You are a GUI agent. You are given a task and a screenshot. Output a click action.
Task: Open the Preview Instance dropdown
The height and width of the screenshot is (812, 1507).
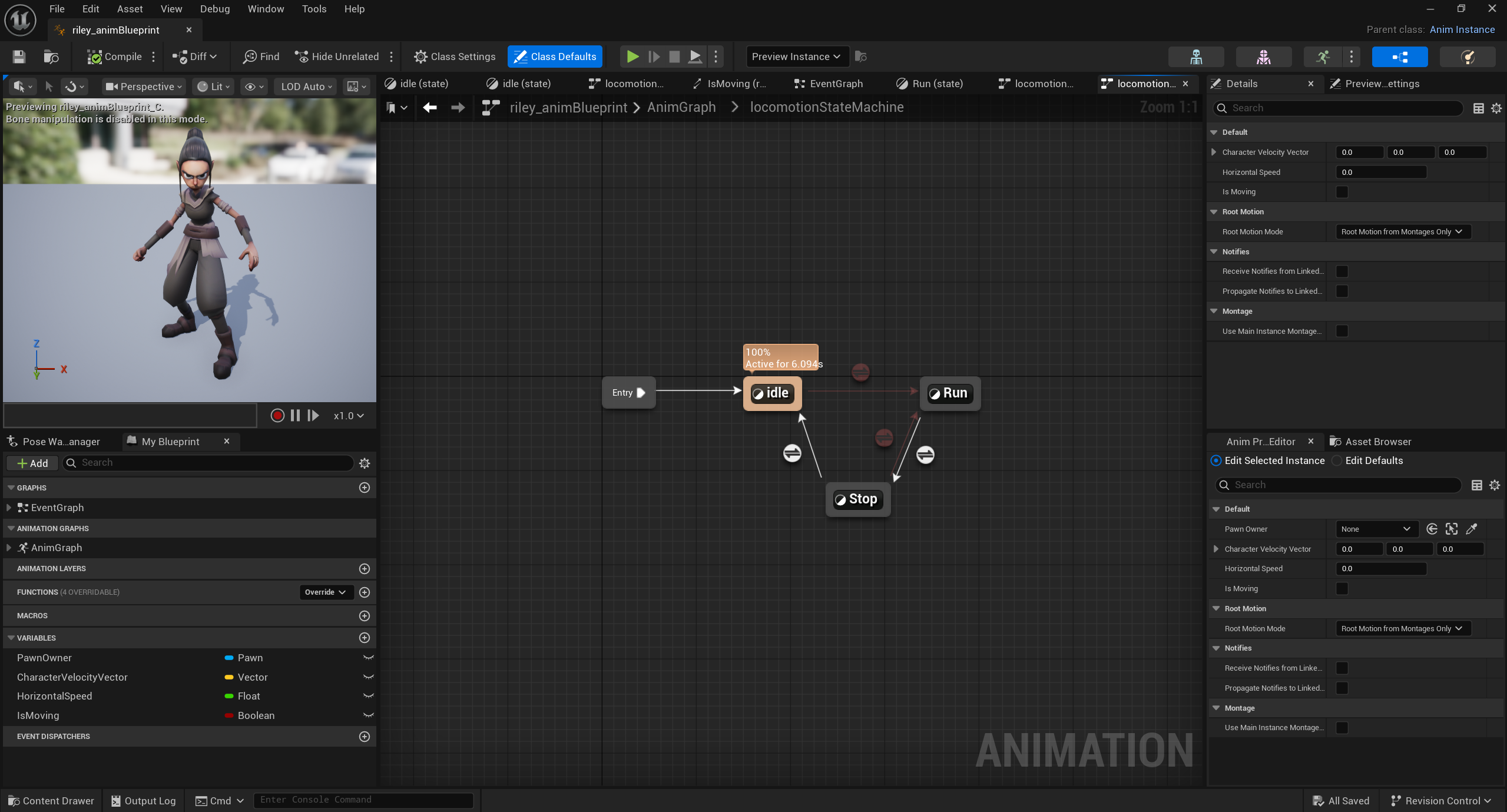coord(797,57)
